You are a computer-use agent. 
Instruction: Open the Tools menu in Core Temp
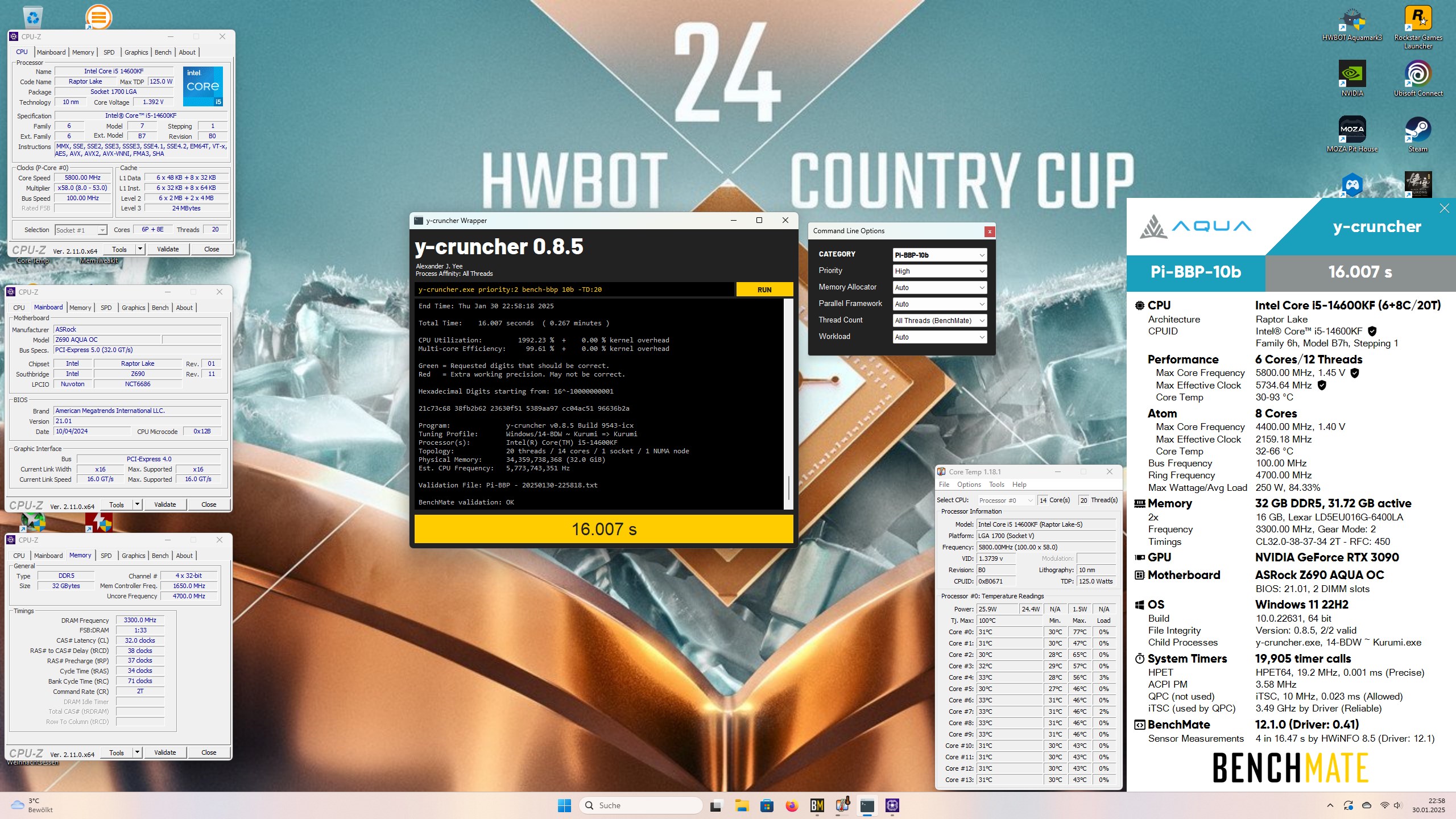(x=996, y=485)
